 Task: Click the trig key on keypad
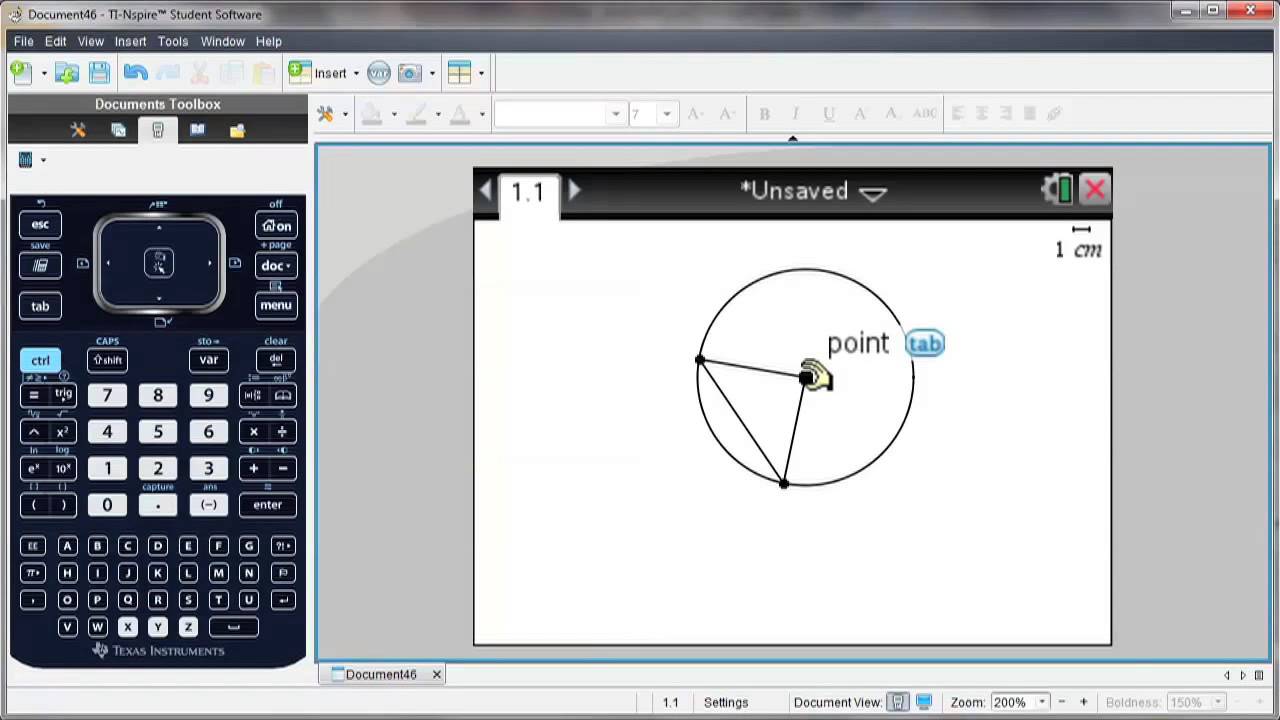coord(63,395)
